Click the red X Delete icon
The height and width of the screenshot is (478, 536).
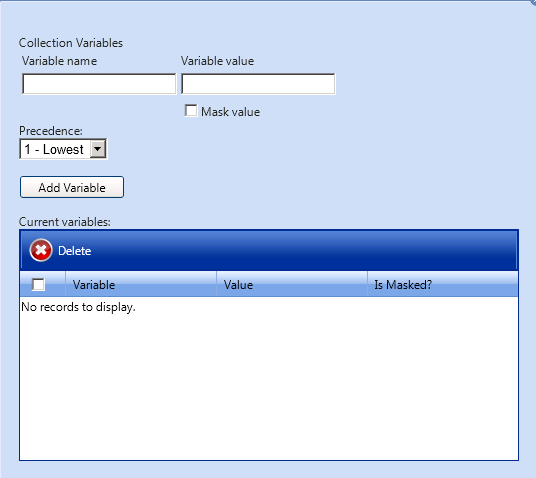click(41, 250)
